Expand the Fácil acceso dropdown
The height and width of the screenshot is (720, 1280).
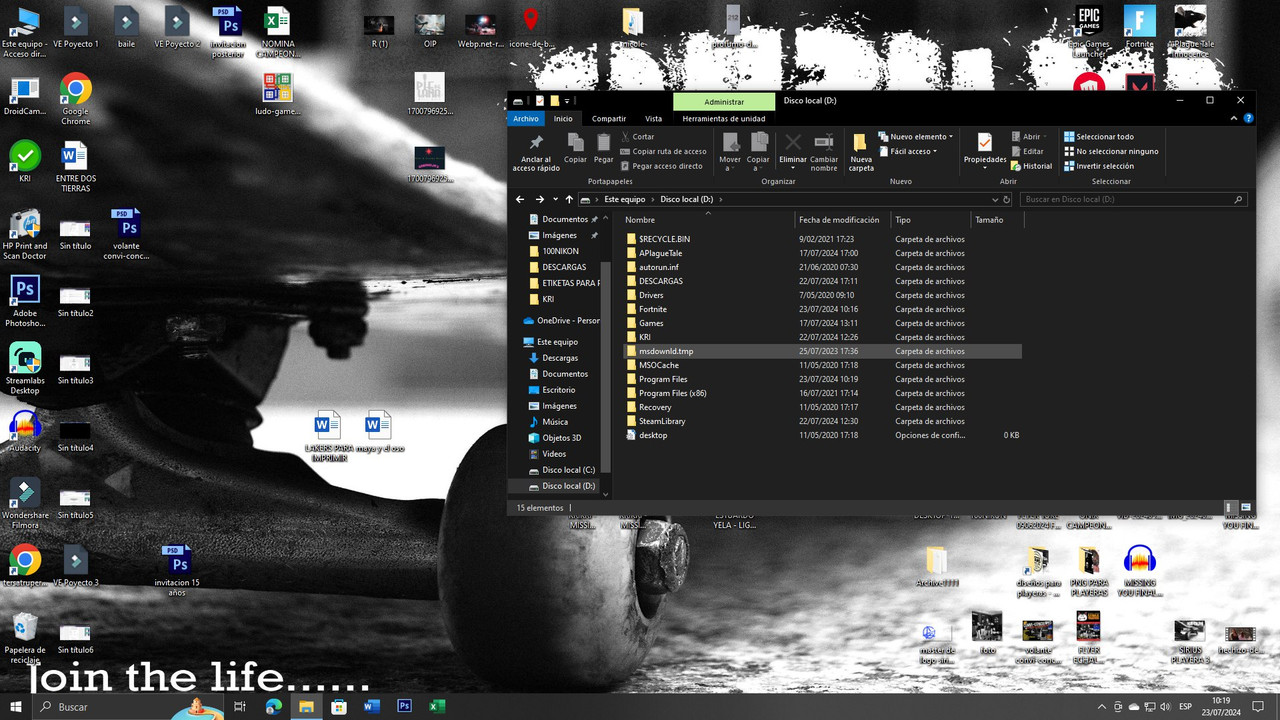907,151
